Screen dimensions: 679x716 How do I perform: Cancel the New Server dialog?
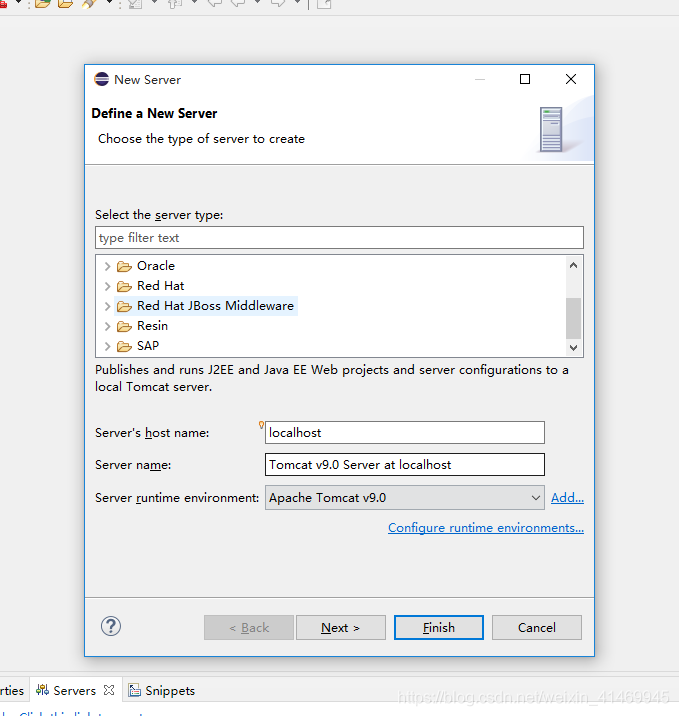(x=537, y=628)
